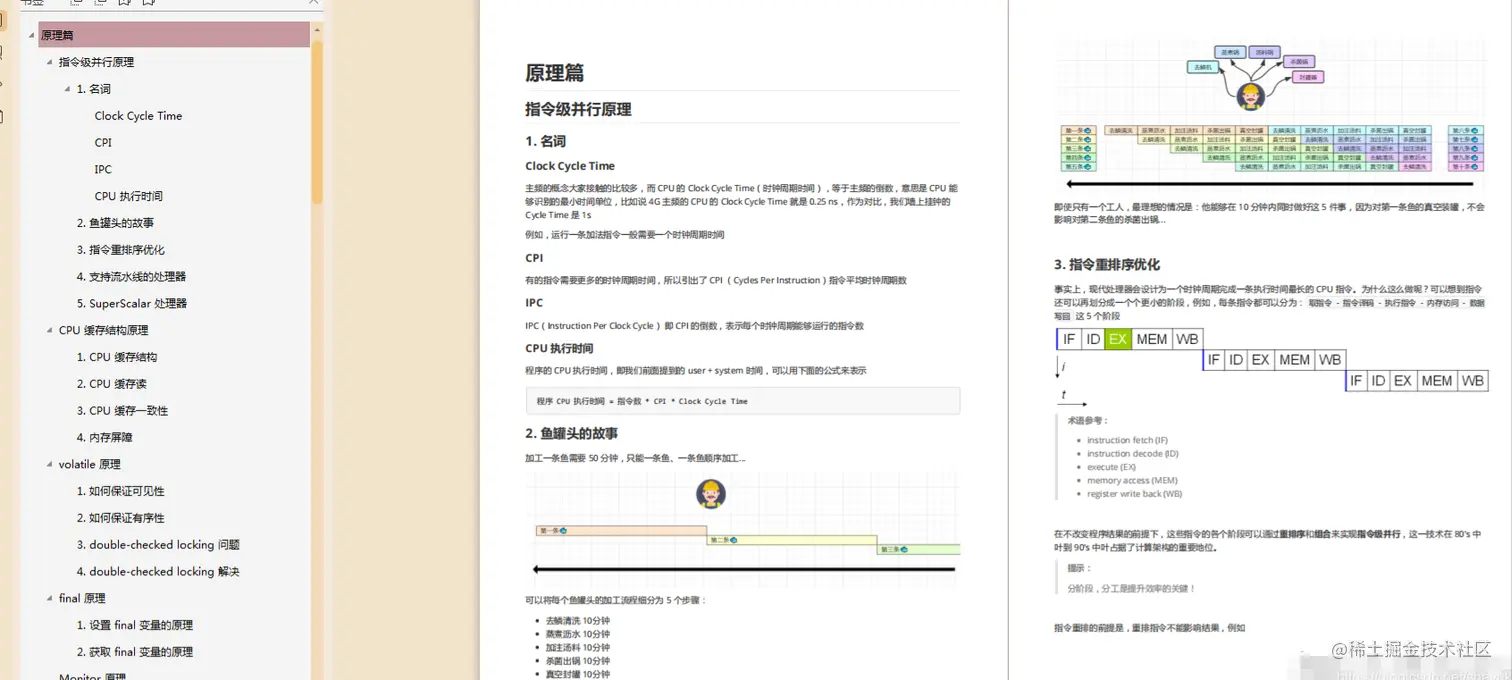Click the Clock Cycle Time subheading in document
The width and height of the screenshot is (1512, 680).
coord(570,166)
